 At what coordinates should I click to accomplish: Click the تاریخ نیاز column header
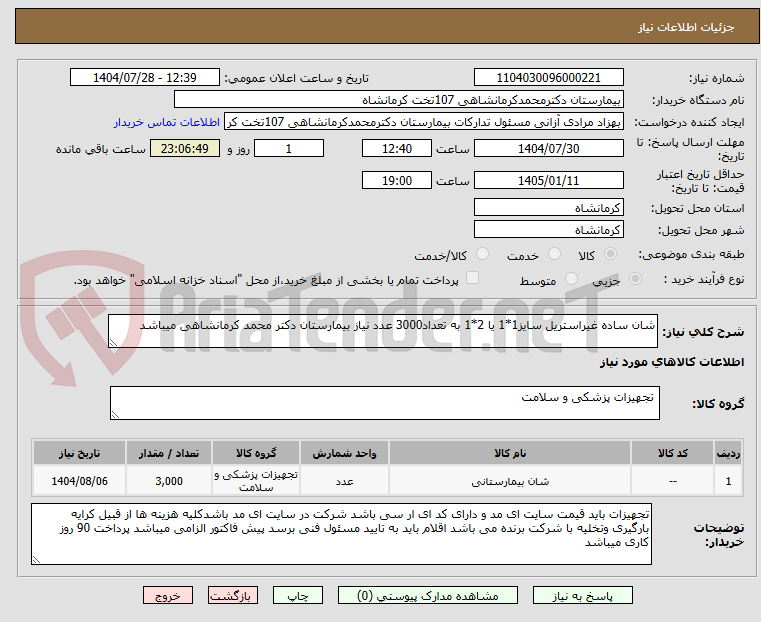(80, 453)
